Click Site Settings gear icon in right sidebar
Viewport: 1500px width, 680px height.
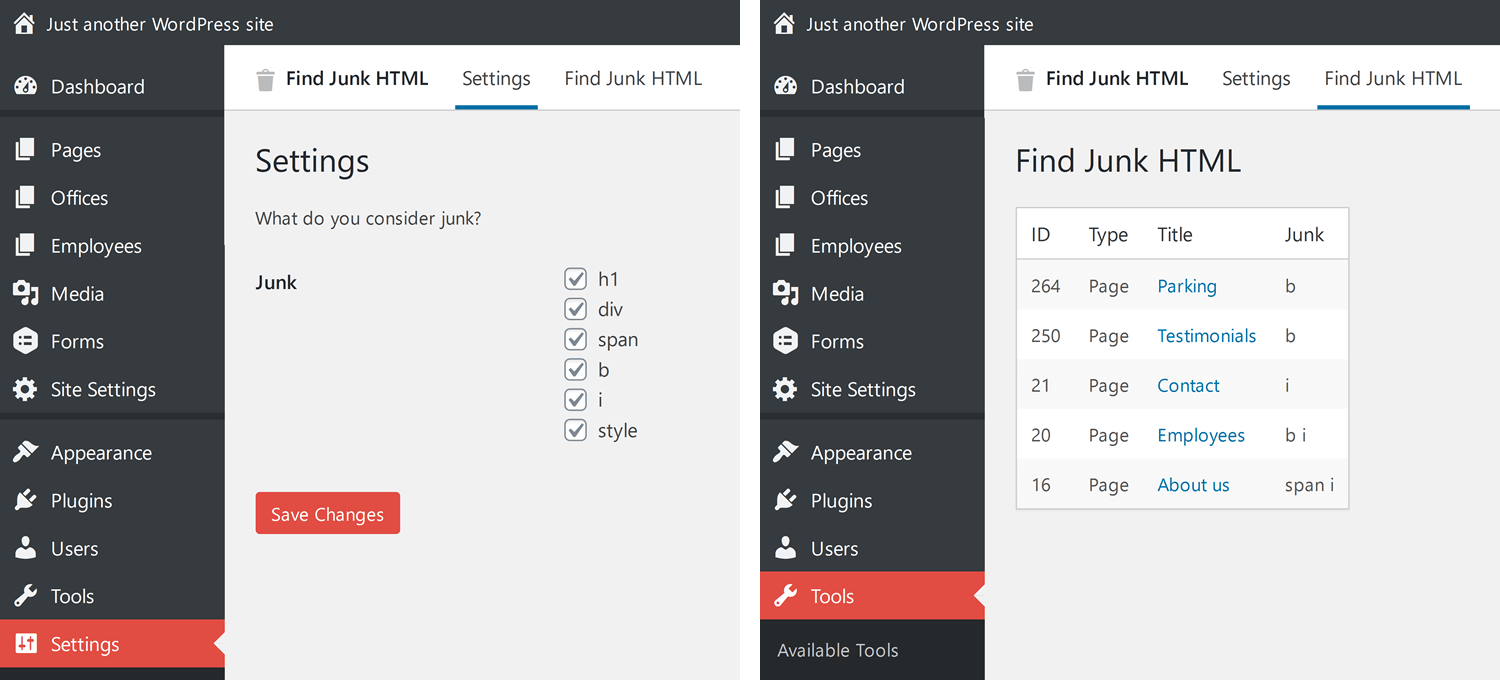(x=785, y=389)
